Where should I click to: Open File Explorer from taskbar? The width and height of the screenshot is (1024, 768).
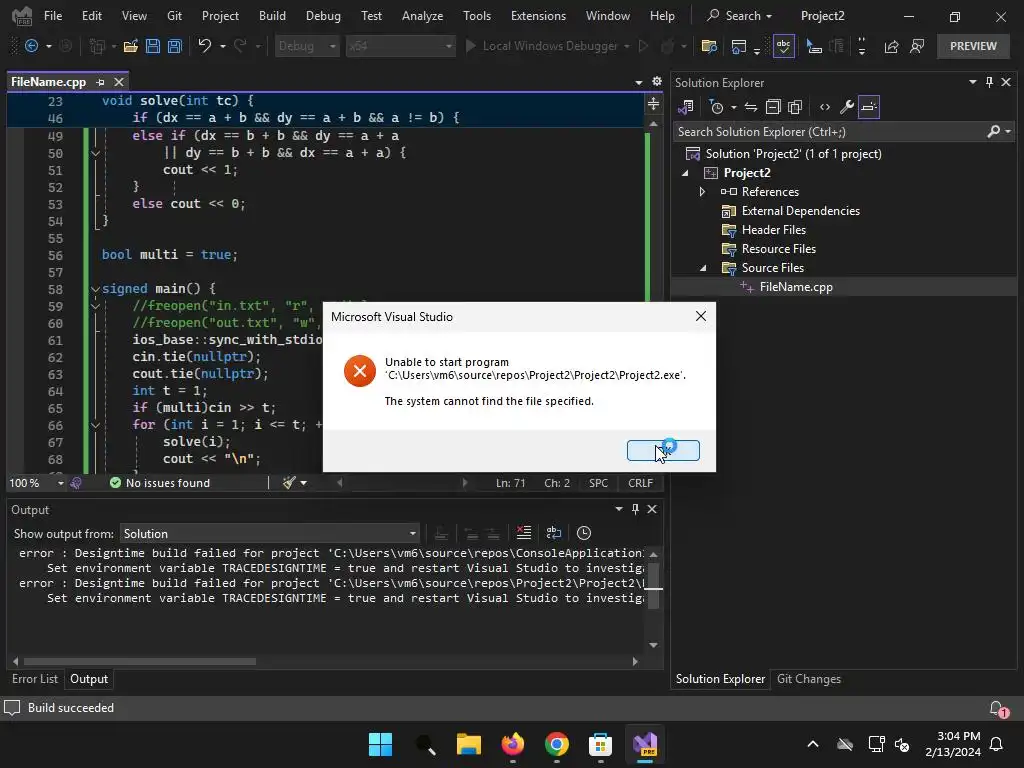[468, 744]
